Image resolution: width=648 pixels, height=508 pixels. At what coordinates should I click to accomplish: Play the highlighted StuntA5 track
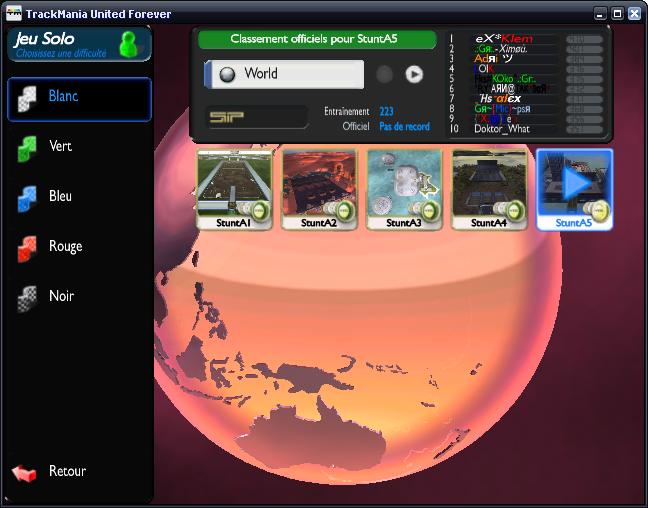point(574,185)
